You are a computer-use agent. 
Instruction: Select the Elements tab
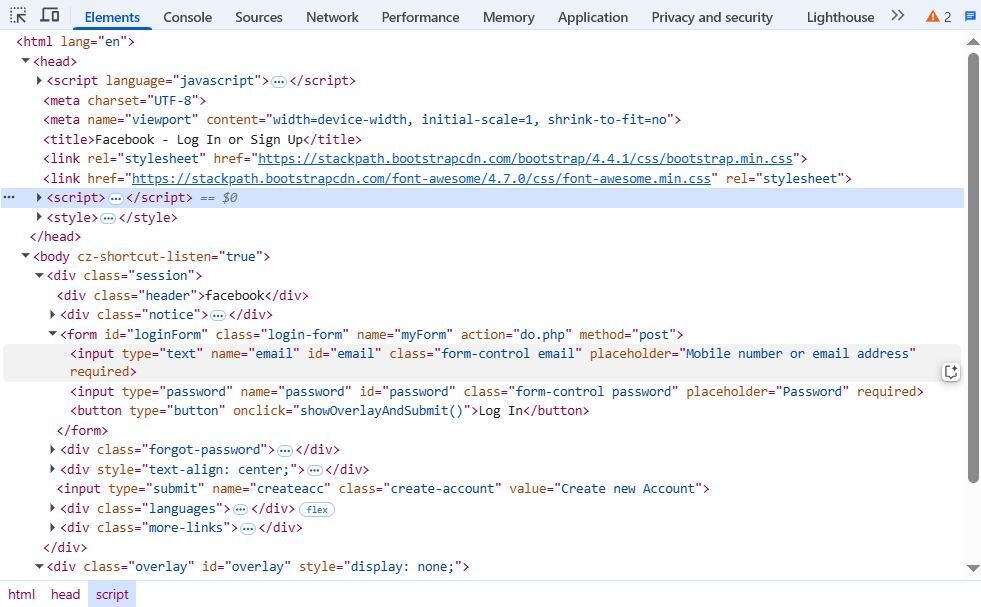[x=112, y=18]
